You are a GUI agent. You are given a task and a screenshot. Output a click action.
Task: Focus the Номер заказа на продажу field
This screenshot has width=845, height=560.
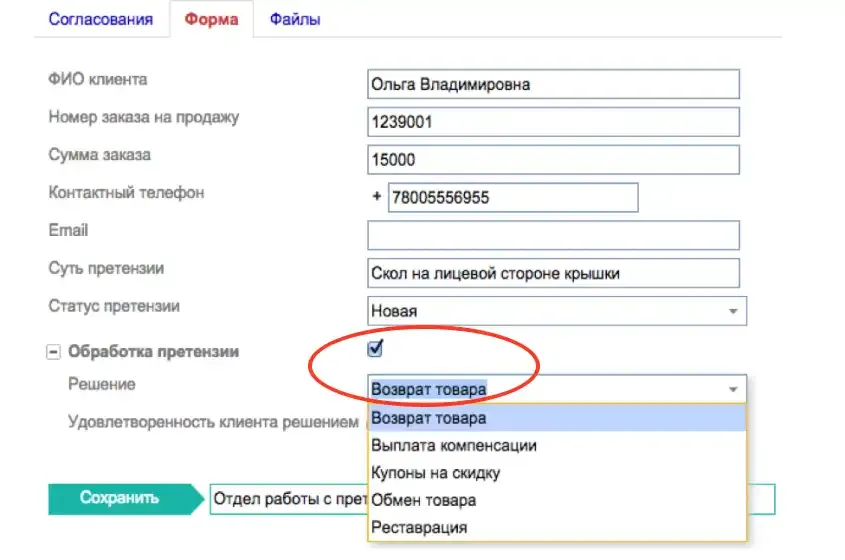pyautogui.click(x=553, y=122)
